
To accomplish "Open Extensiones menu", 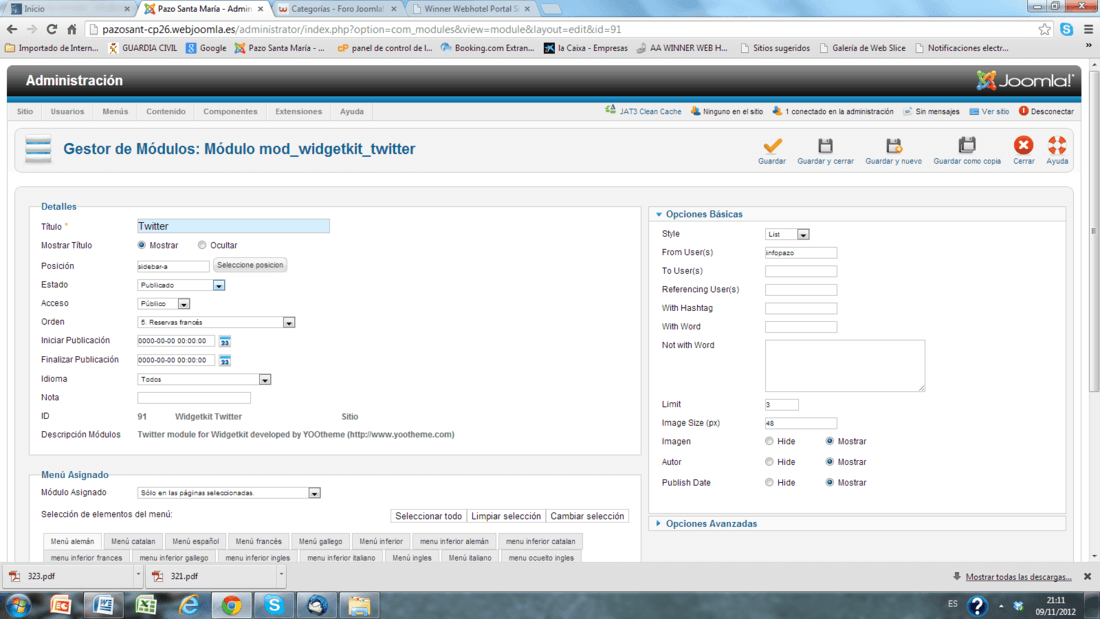I will 298,112.
